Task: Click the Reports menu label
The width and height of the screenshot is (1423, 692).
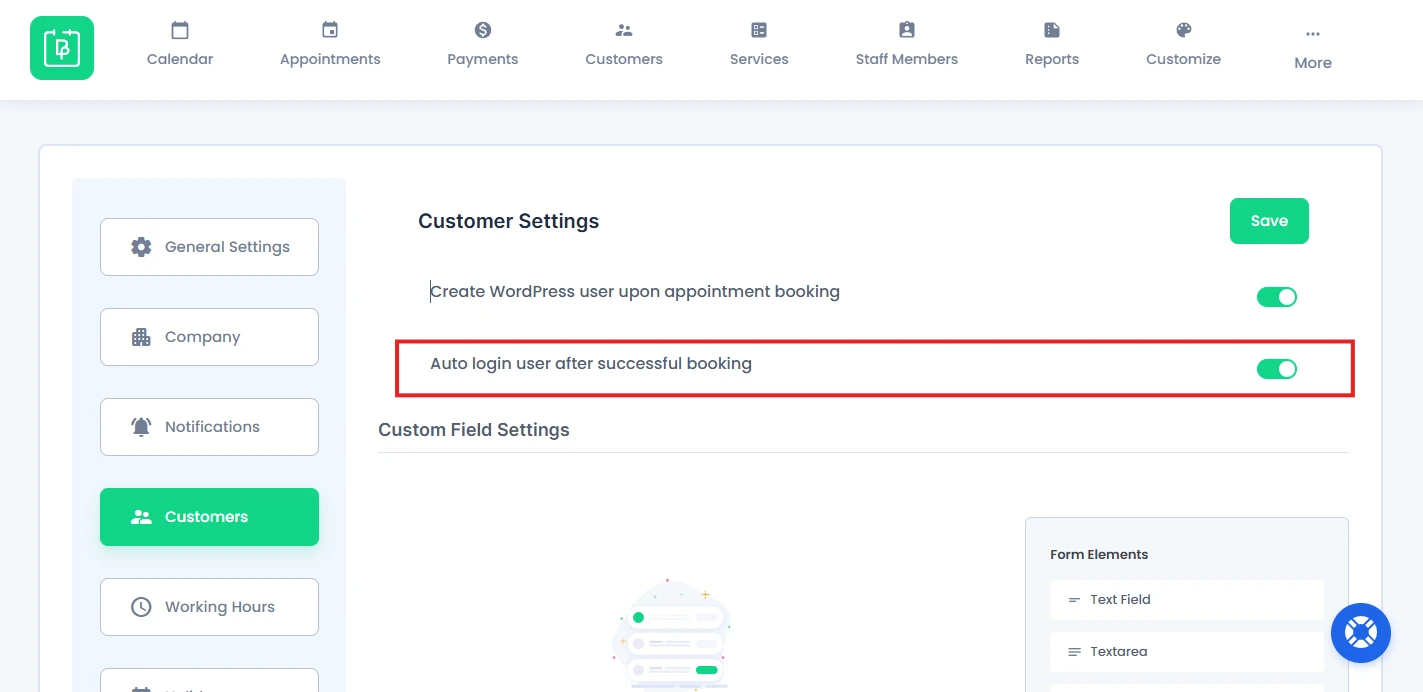Action: coord(1052,59)
